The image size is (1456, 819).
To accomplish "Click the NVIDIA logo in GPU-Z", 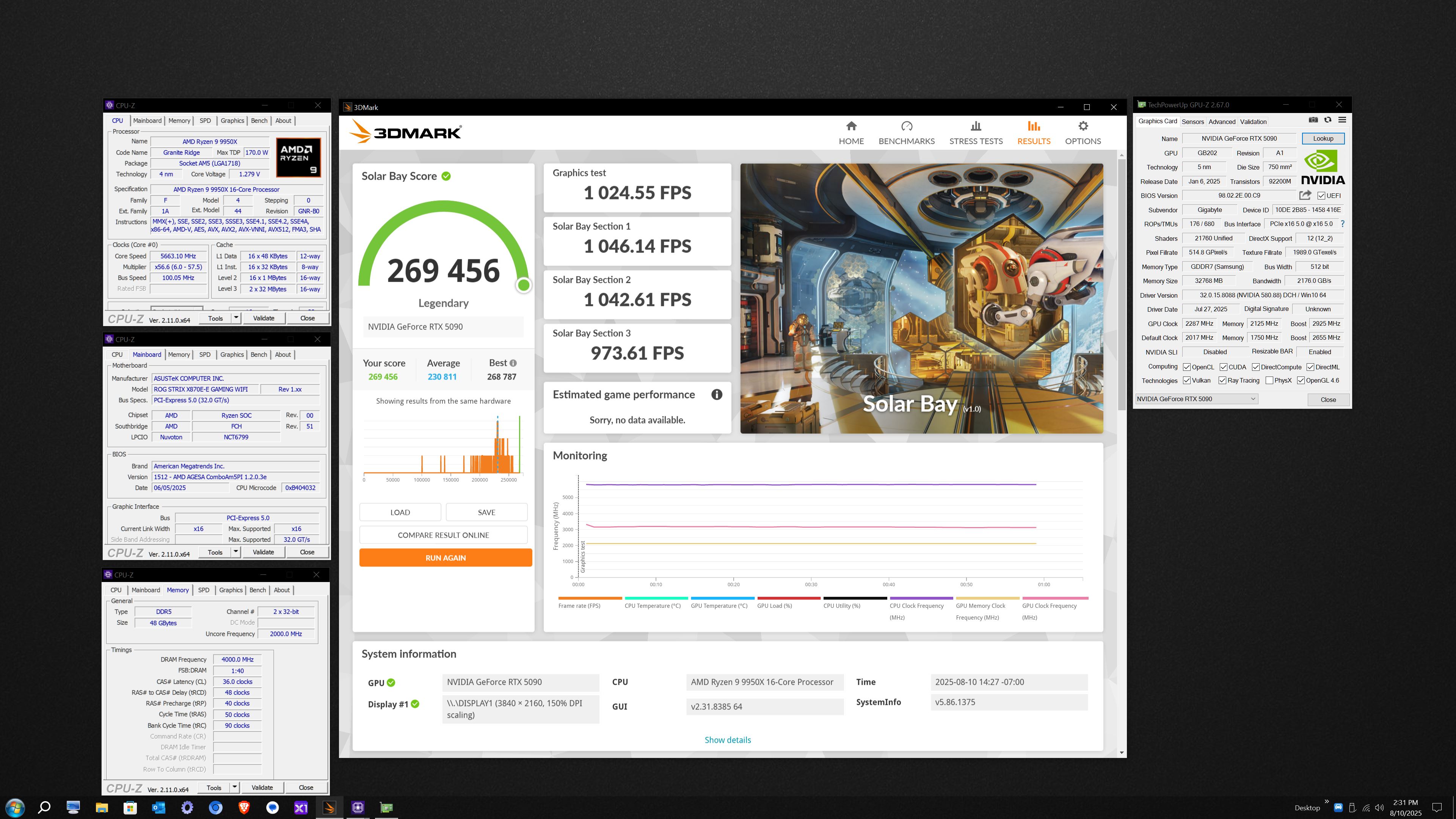I will coord(1323,167).
